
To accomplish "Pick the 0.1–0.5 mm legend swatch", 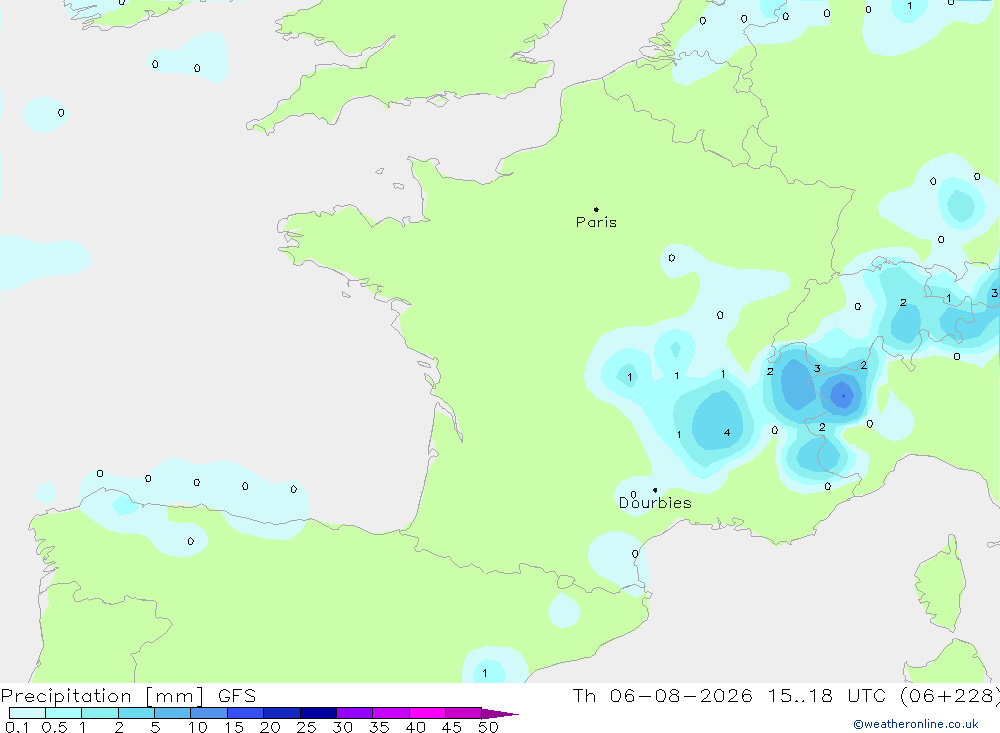I will (x=27, y=713).
